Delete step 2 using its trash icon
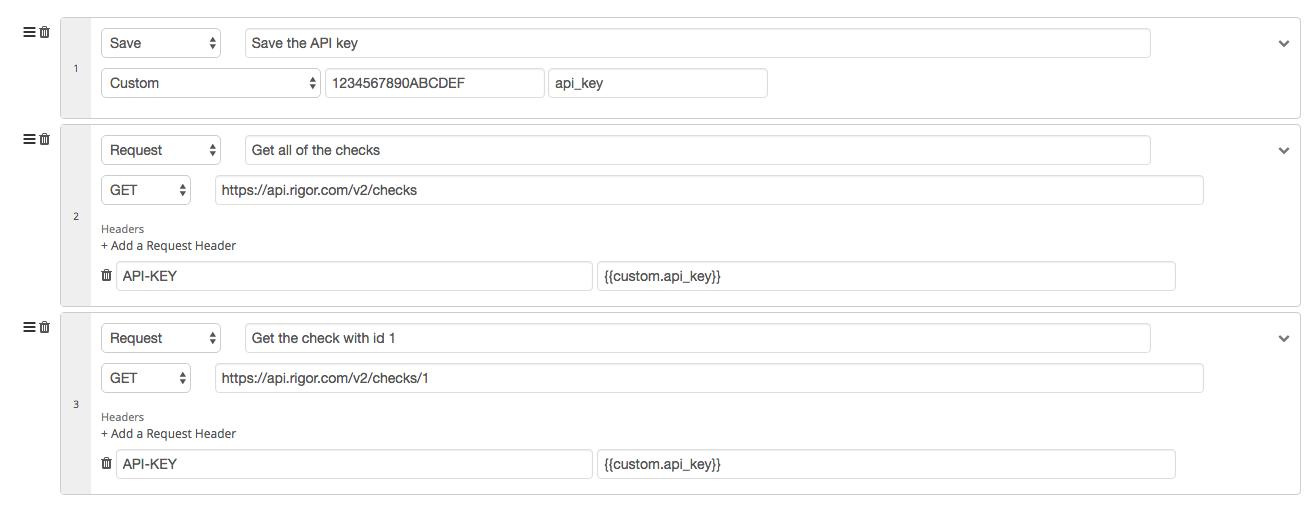This screenshot has width=1315, height=508. (44, 139)
